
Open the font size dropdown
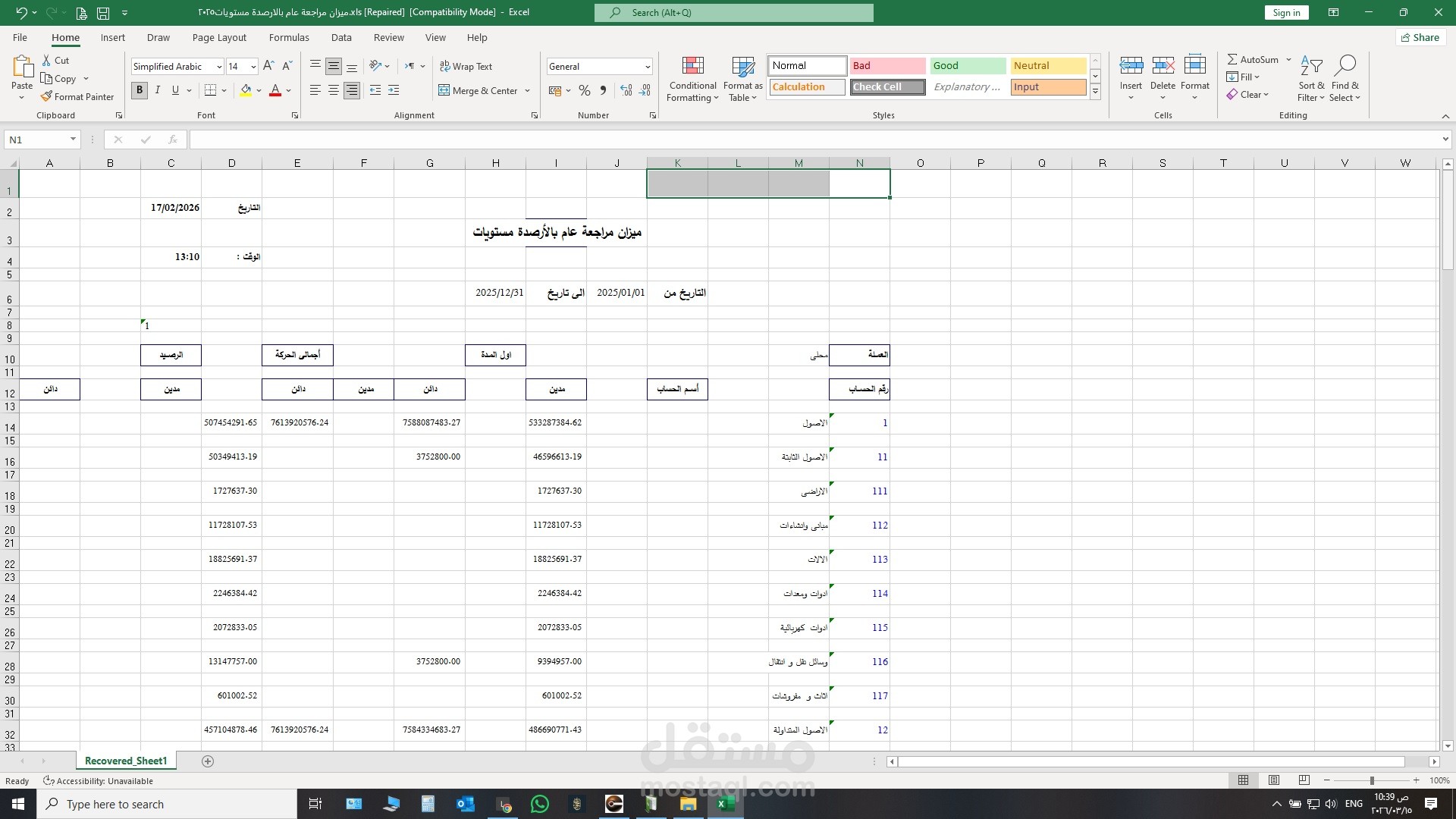[253, 67]
